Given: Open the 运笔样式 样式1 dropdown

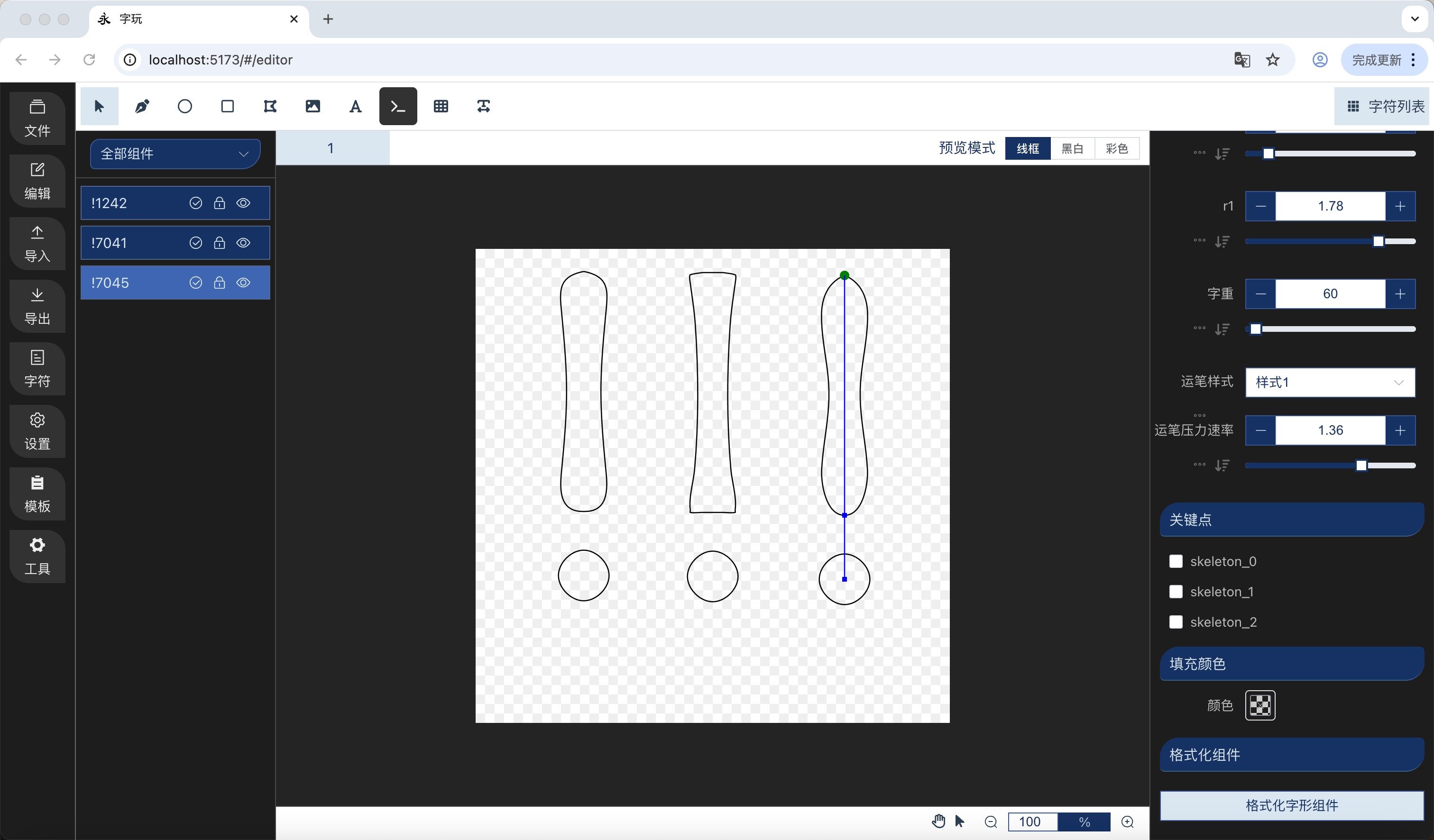Looking at the screenshot, I should 1330,382.
